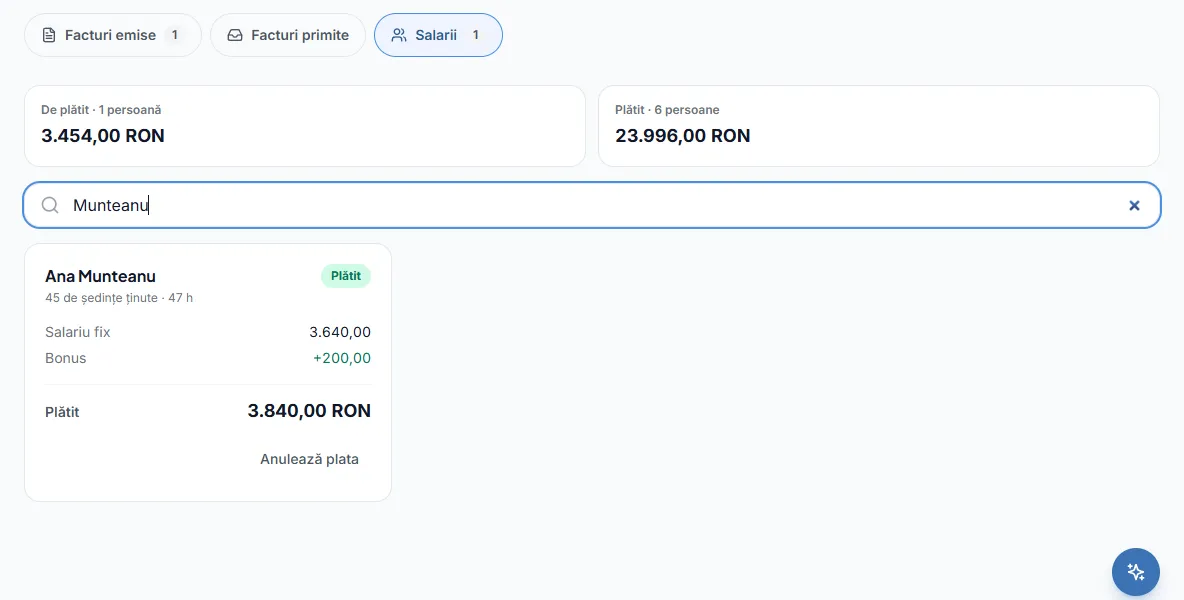Switch to the Facturi primite tab
1184x600 pixels.
pyautogui.click(x=288, y=35)
